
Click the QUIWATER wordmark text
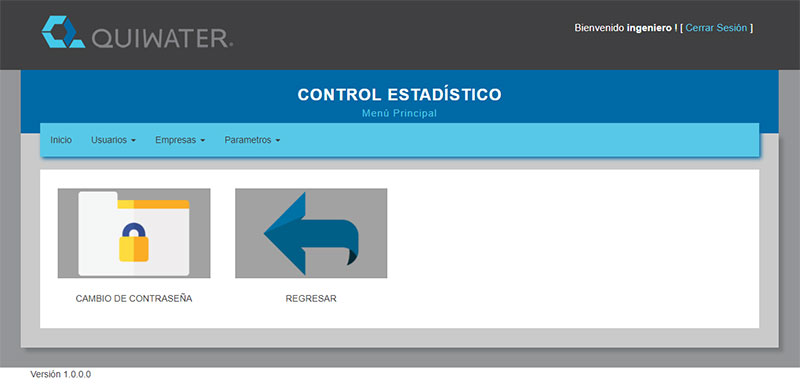162,39
